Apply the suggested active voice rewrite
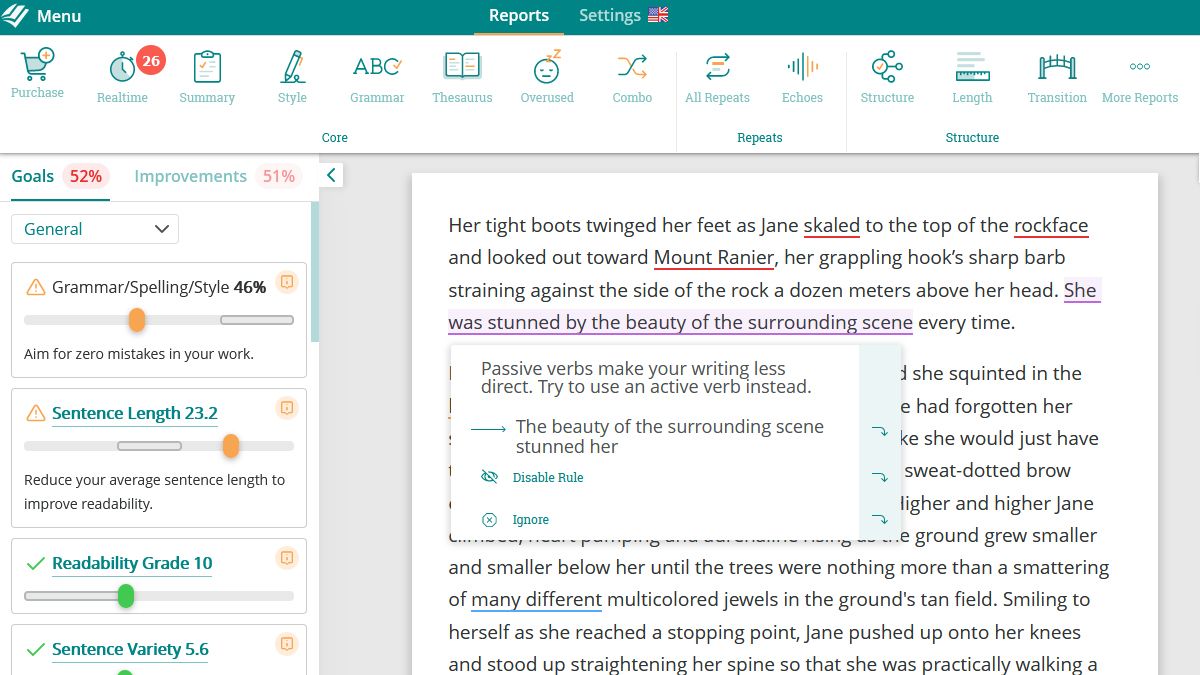Image resolution: width=1200 pixels, height=675 pixels. pyautogui.click(x=668, y=436)
